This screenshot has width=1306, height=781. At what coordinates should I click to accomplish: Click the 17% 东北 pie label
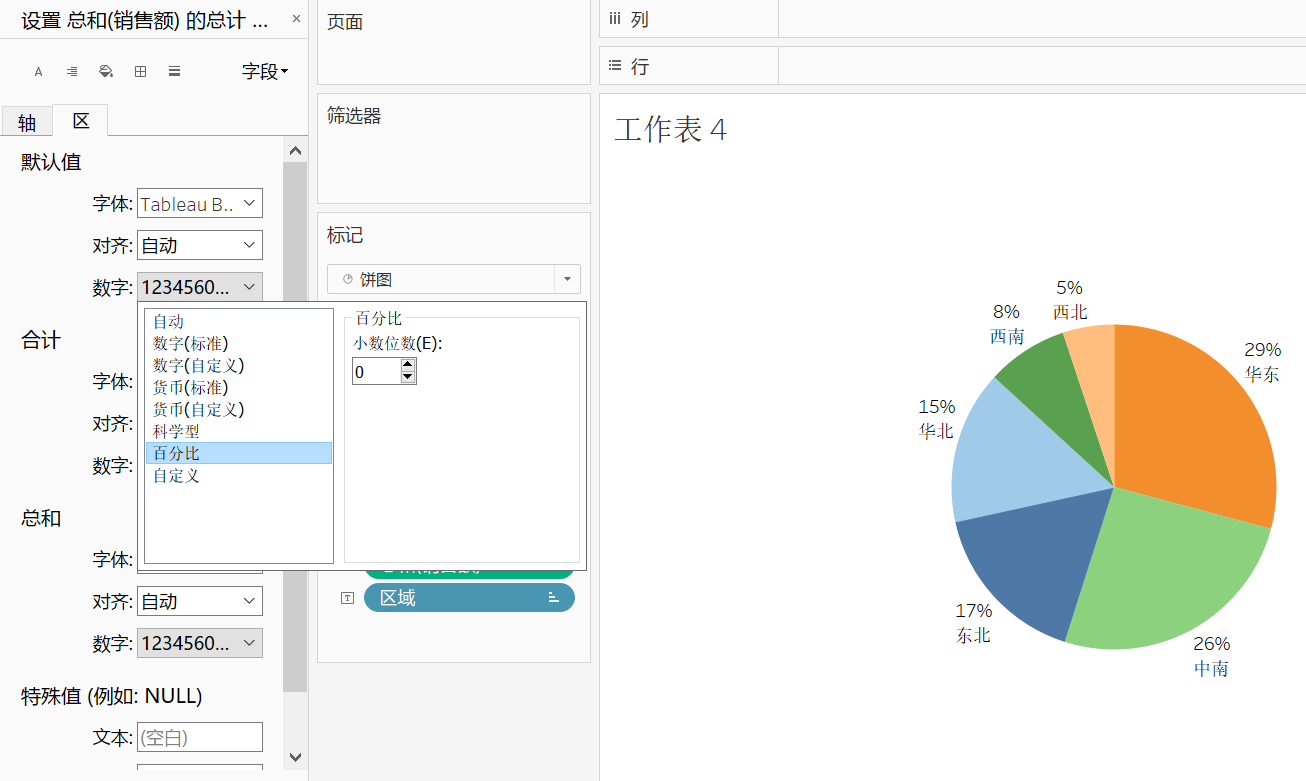click(973, 623)
